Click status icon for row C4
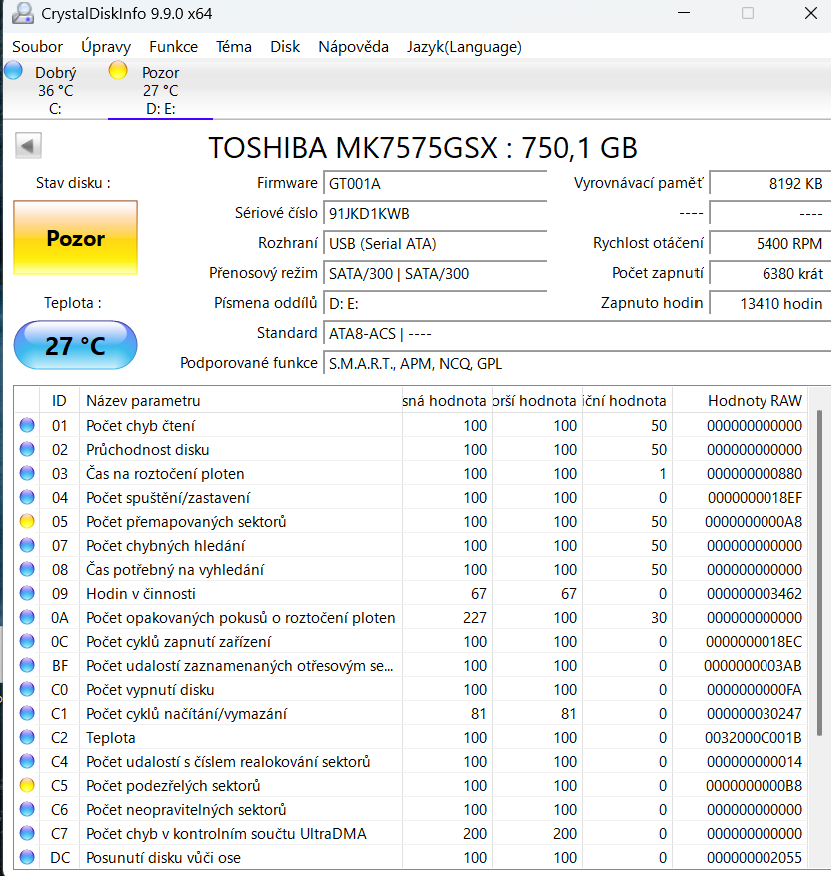Image resolution: width=831 pixels, height=876 pixels. [27, 761]
